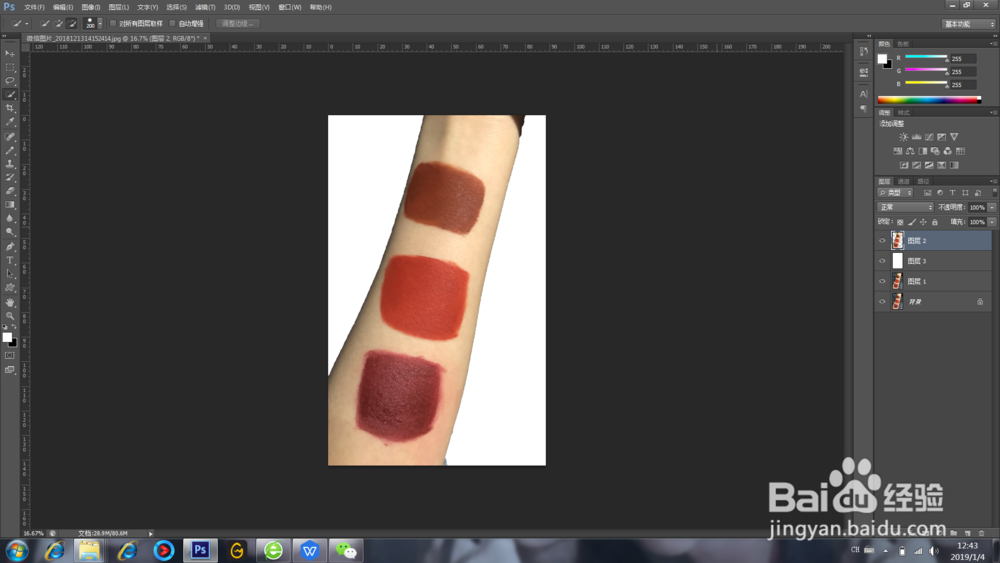Select the Dodge tool
The image size is (1000, 563).
point(10,232)
